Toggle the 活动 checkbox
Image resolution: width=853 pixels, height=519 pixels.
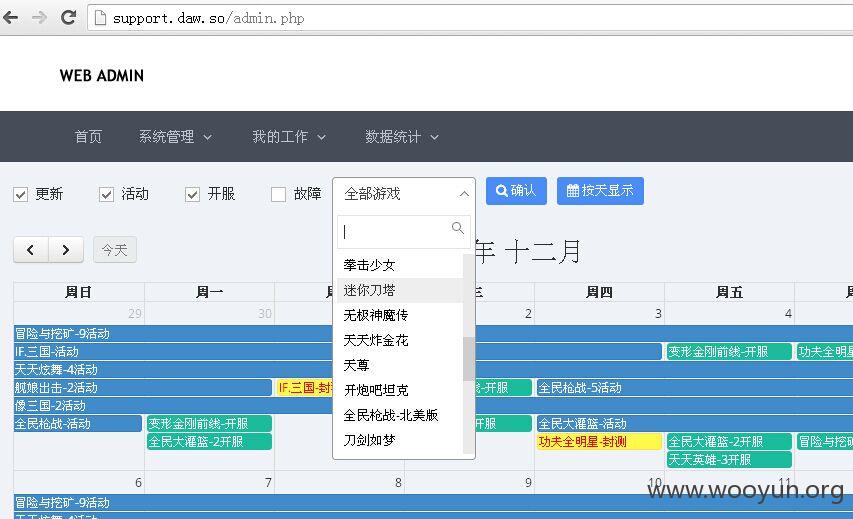coord(106,194)
